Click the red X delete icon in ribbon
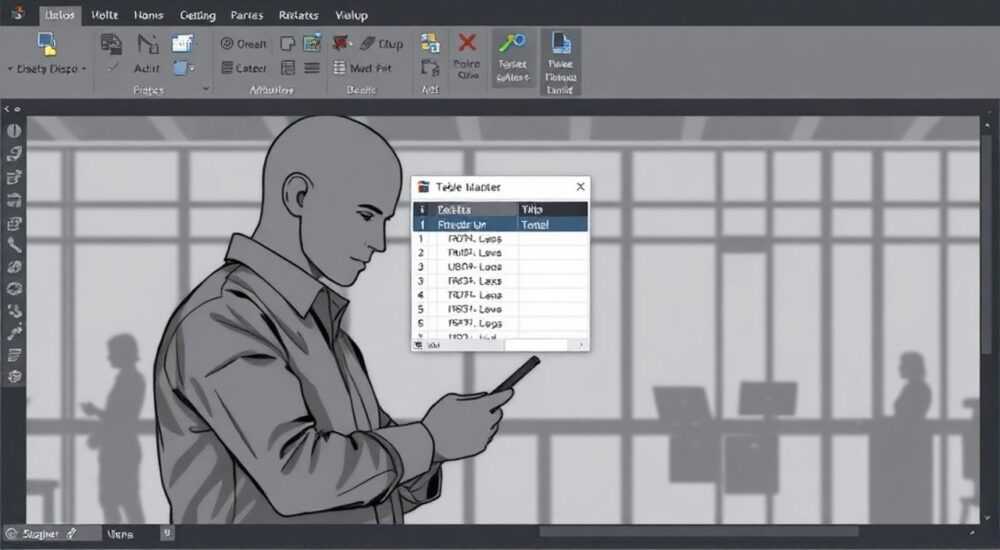1000x550 pixels. [467, 43]
